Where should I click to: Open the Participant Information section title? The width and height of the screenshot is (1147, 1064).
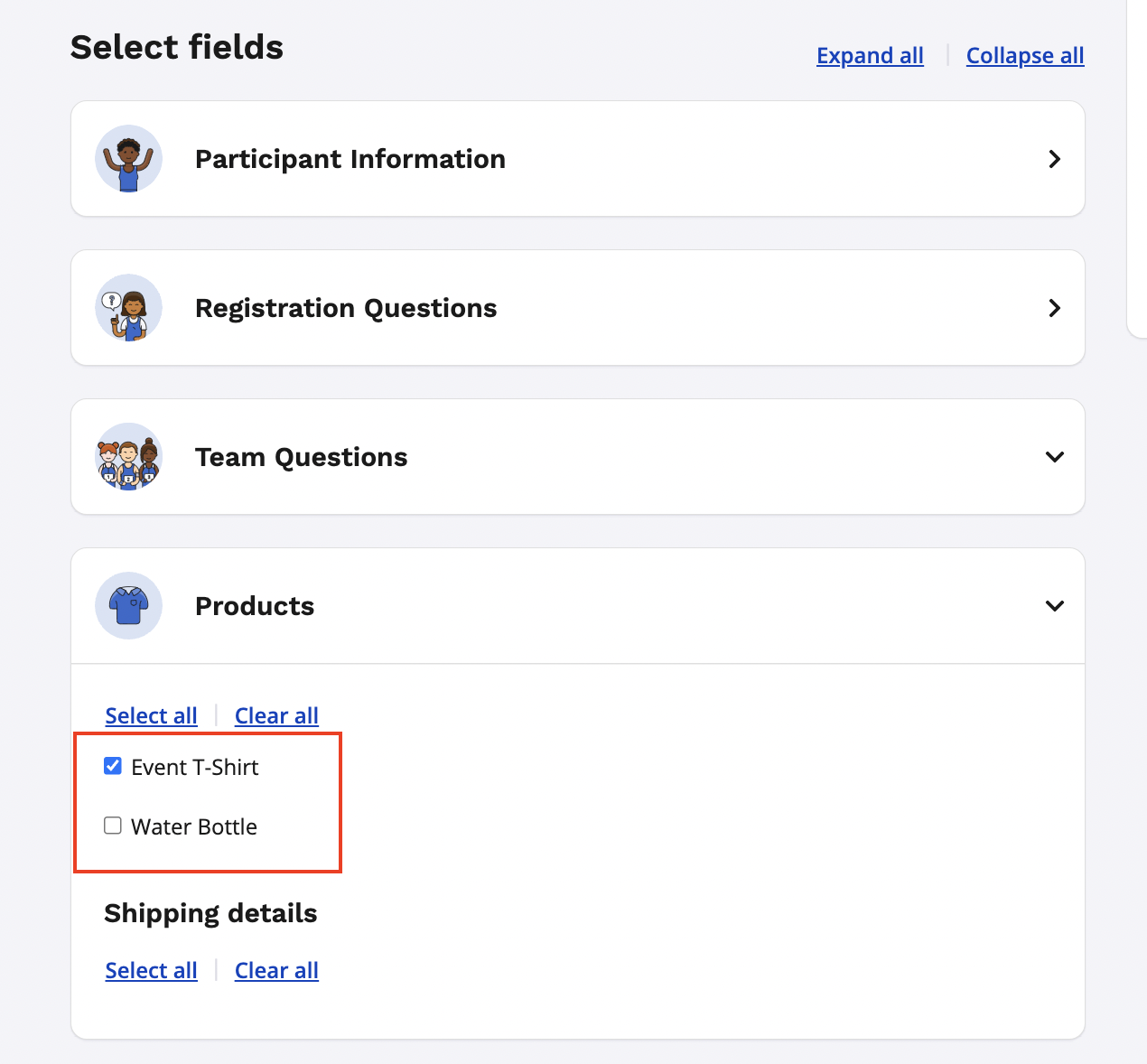coord(350,159)
